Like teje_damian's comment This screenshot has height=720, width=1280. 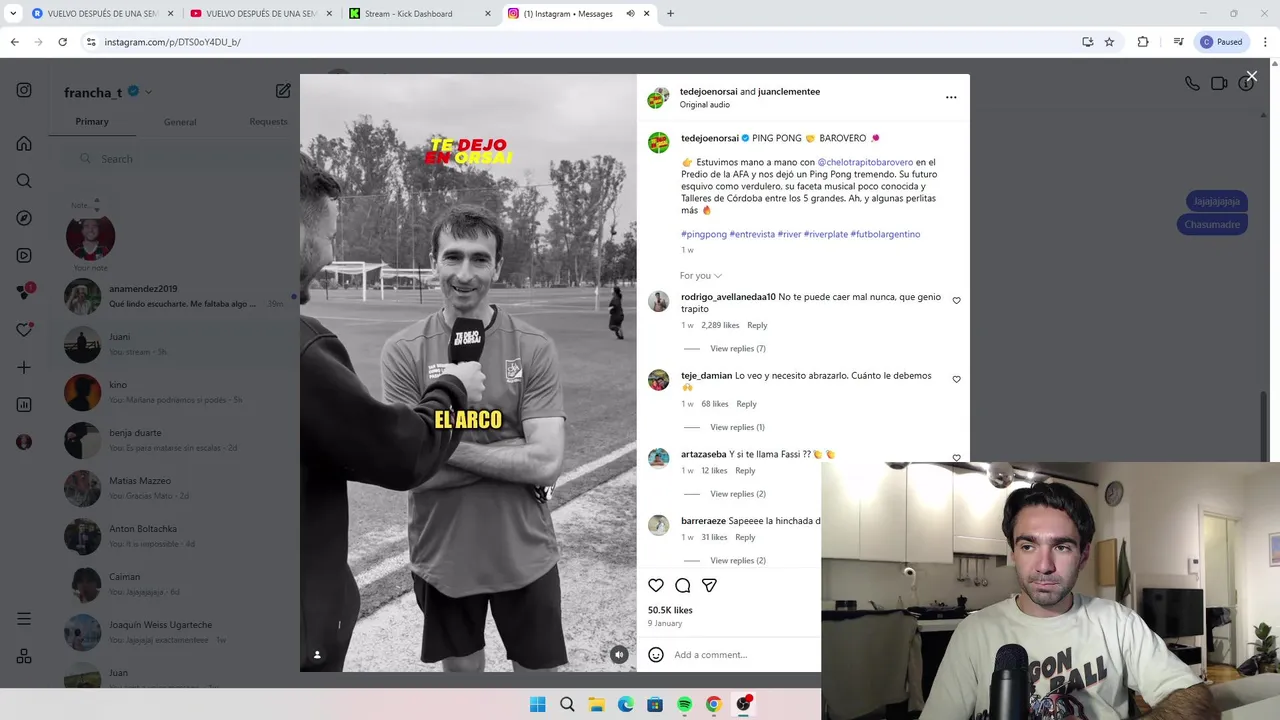pos(956,379)
